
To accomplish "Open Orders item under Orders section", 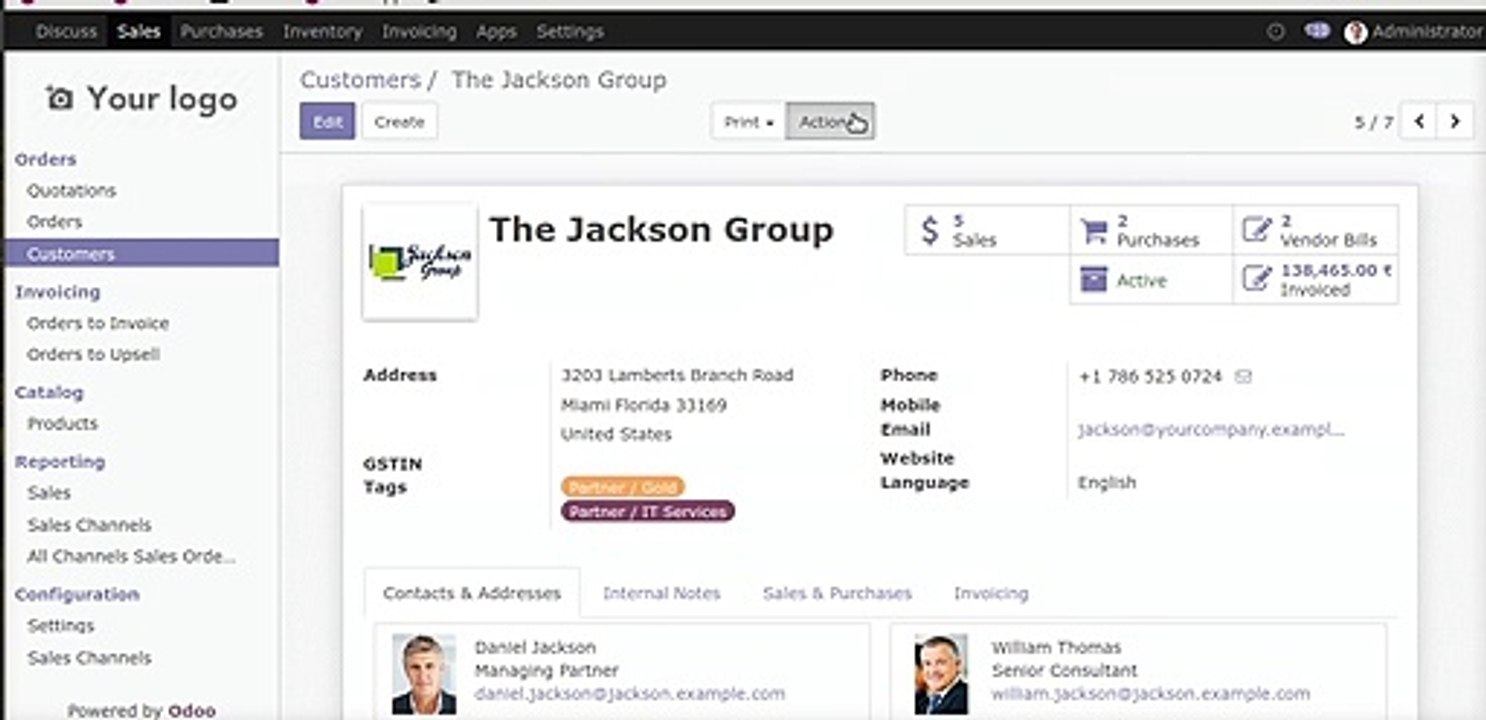I will (55, 221).
